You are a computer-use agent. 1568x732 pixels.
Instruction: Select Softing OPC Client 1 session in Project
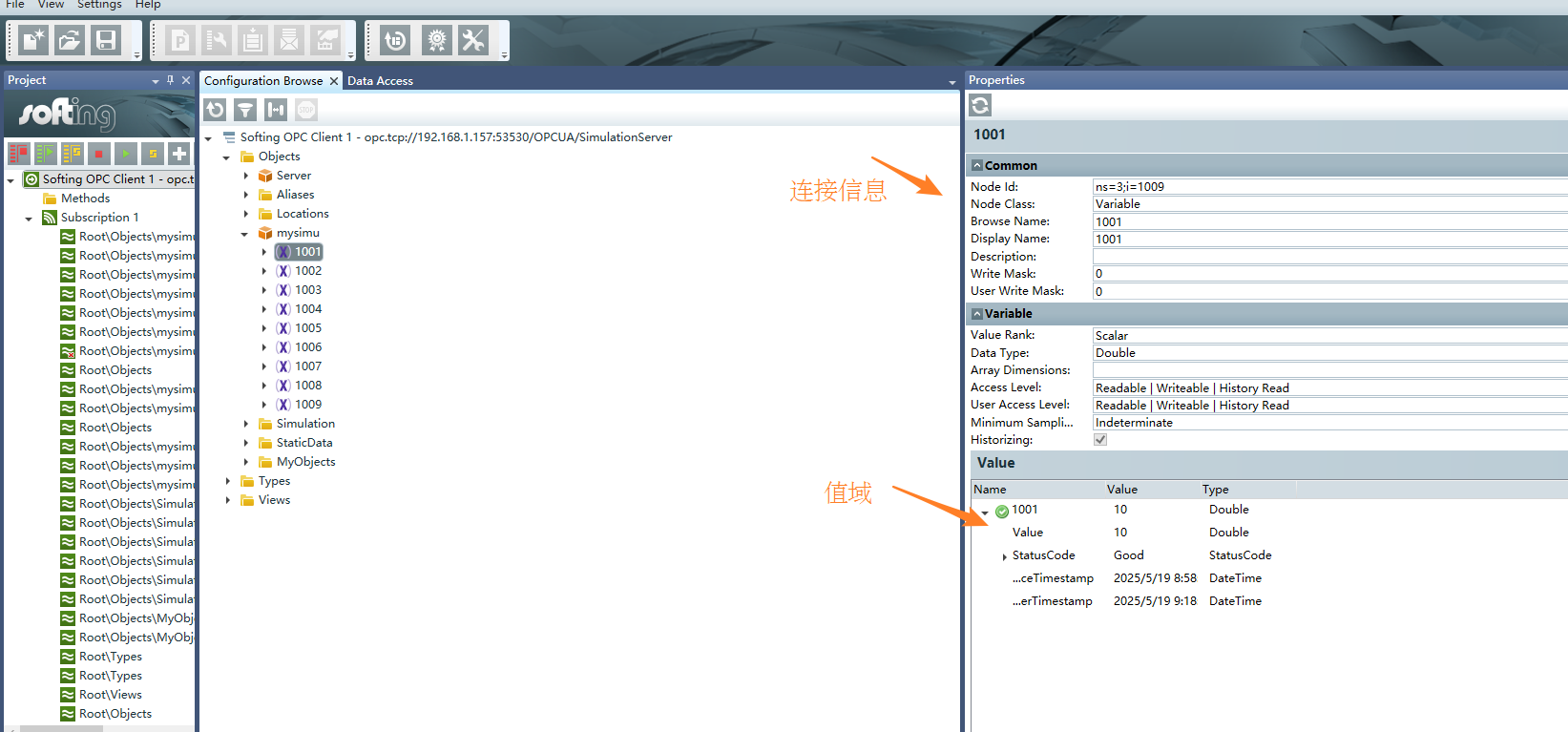109,179
